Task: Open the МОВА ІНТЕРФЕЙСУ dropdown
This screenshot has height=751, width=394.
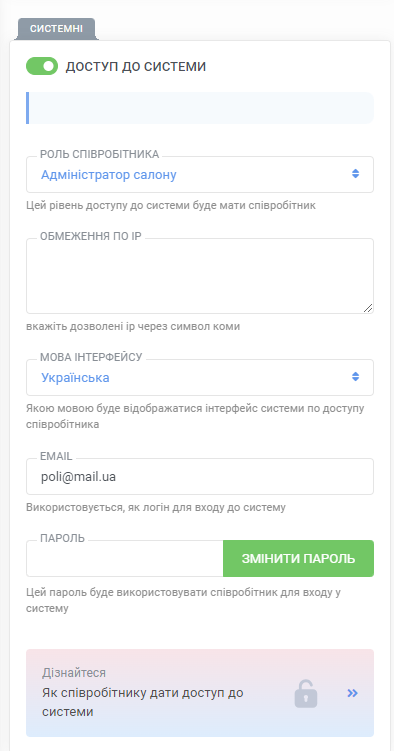Action: (x=200, y=377)
